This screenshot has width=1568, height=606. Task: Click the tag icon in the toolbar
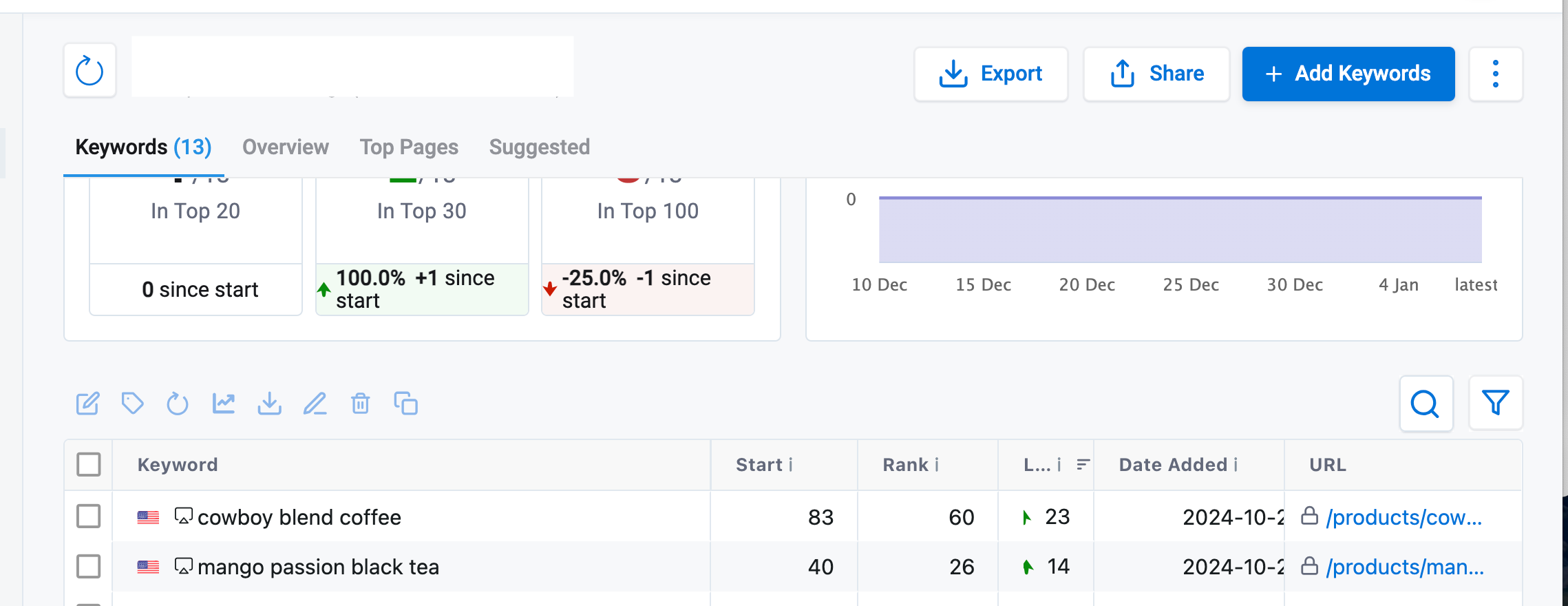[132, 404]
